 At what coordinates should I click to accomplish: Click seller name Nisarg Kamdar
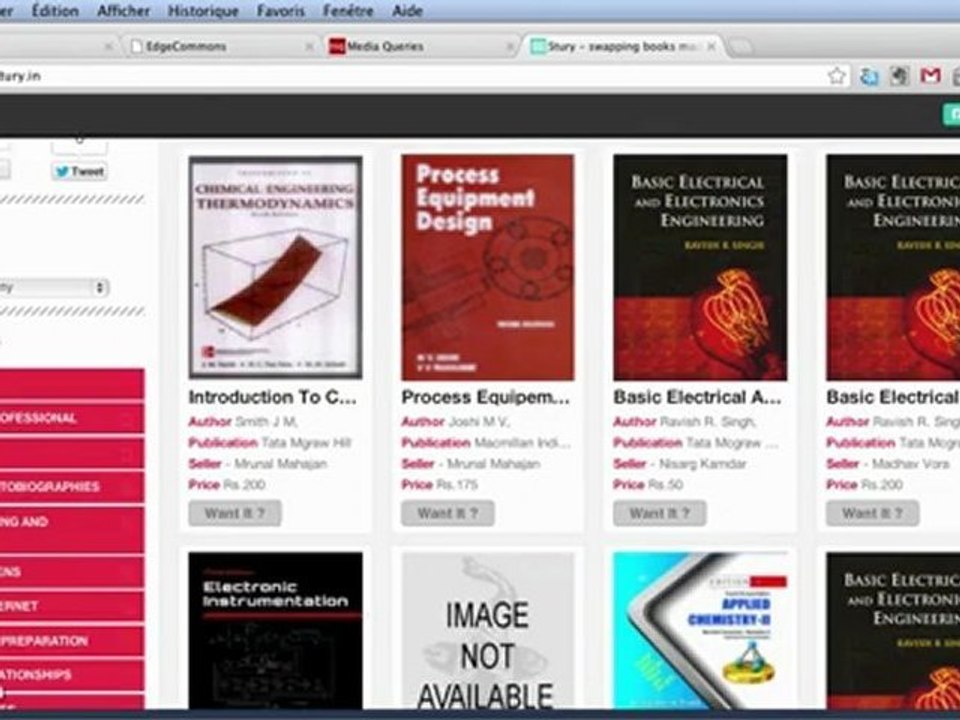(x=702, y=464)
